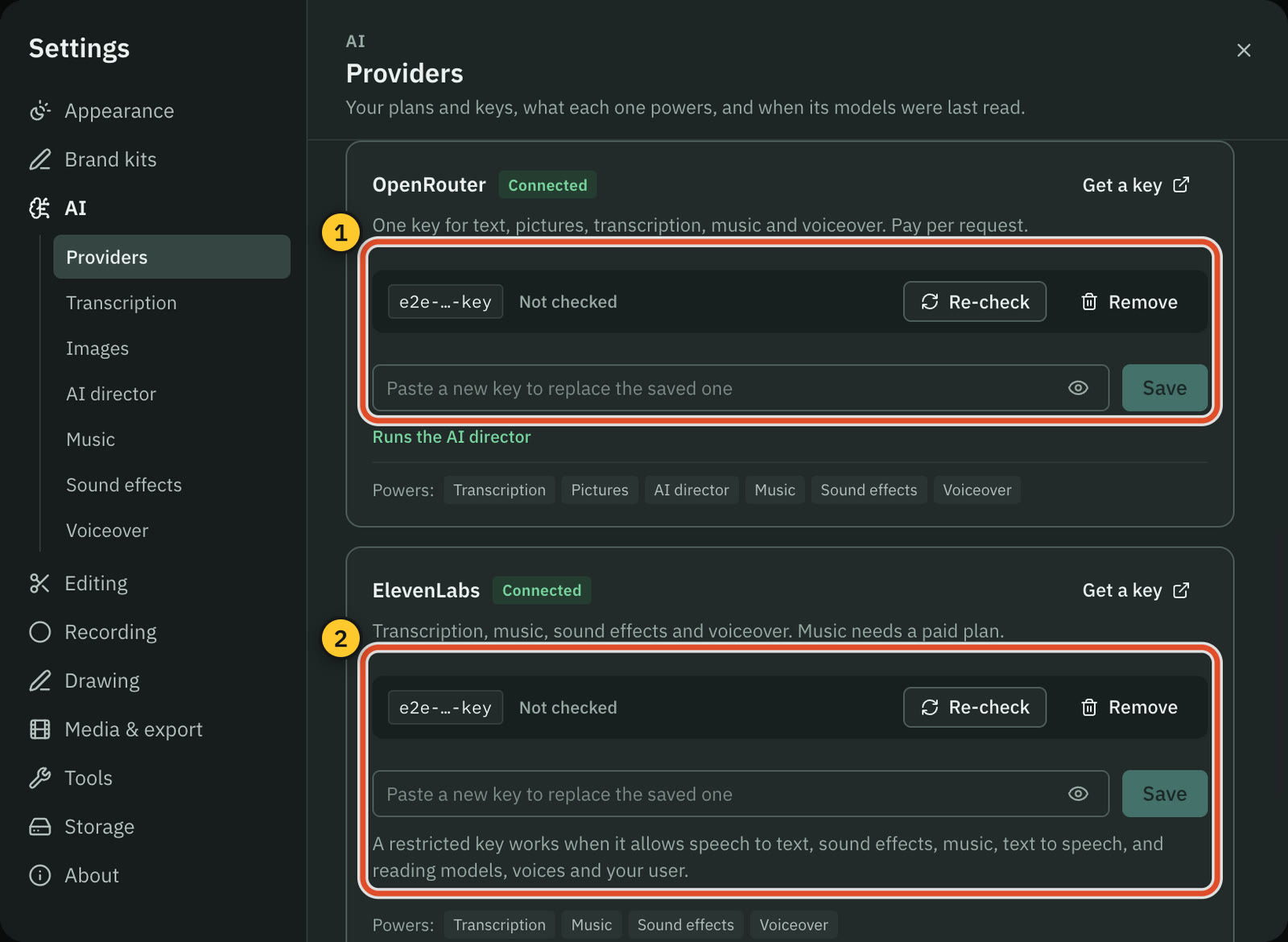The image size is (1288, 942).
Task: Click the OpenRouter key paste field
Action: tap(741, 388)
